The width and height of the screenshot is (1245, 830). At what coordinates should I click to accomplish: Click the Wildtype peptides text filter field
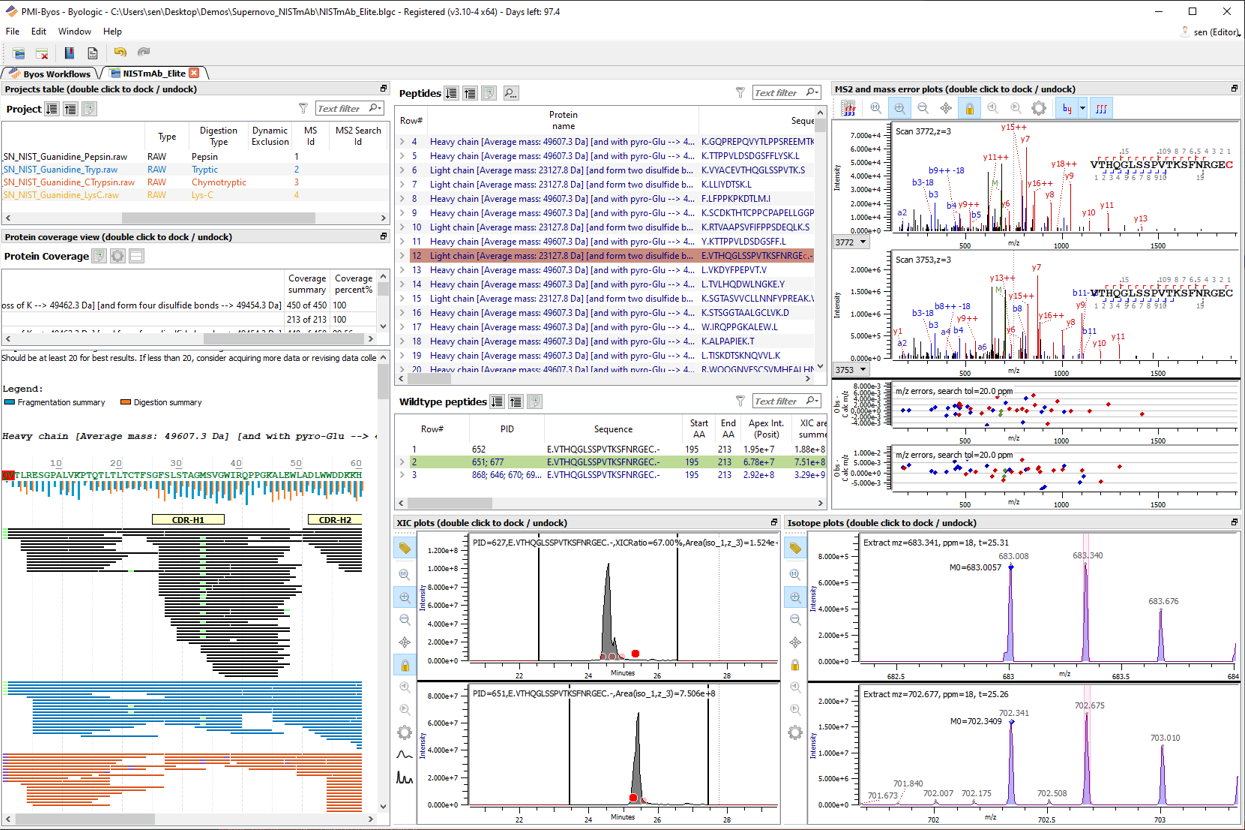click(779, 401)
